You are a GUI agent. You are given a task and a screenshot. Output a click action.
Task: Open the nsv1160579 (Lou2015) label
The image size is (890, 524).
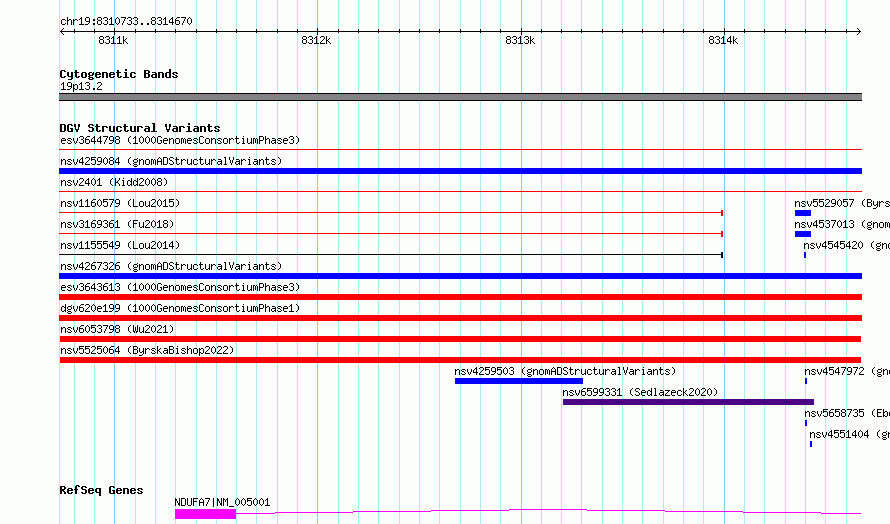coord(120,203)
